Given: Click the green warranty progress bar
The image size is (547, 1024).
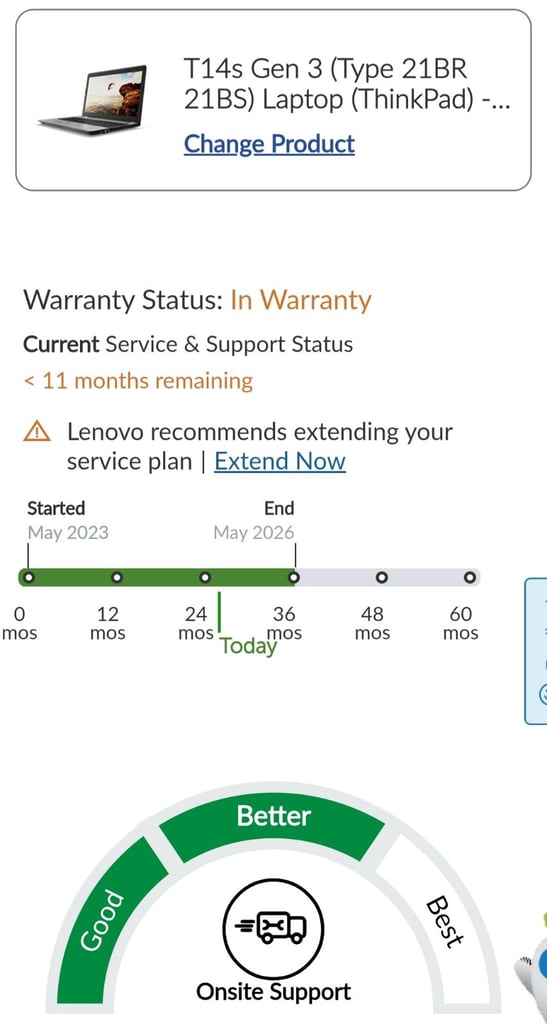Looking at the screenshot, I should [x=157, y=577].
